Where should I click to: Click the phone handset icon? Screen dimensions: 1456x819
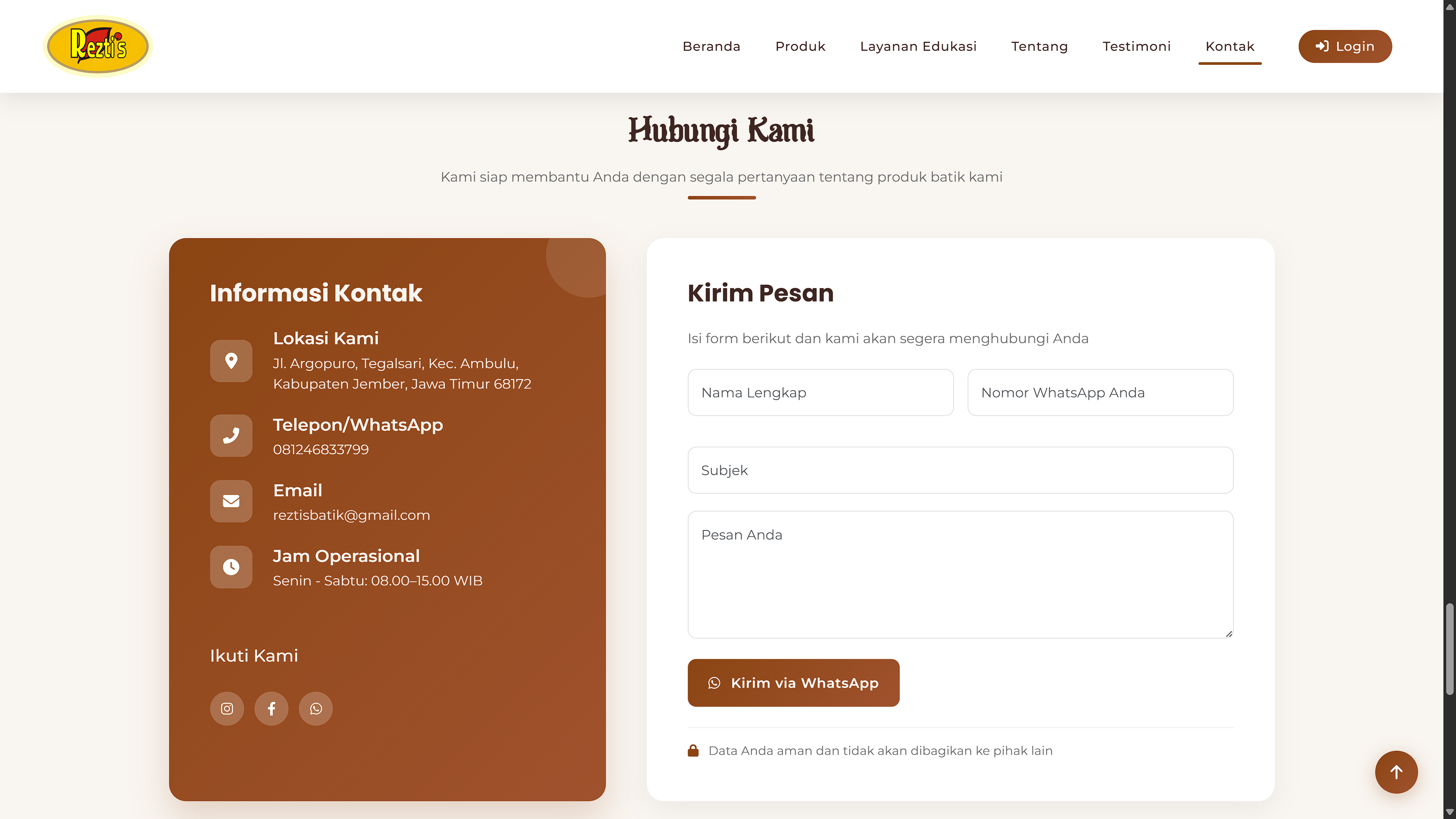click(231, 436)
